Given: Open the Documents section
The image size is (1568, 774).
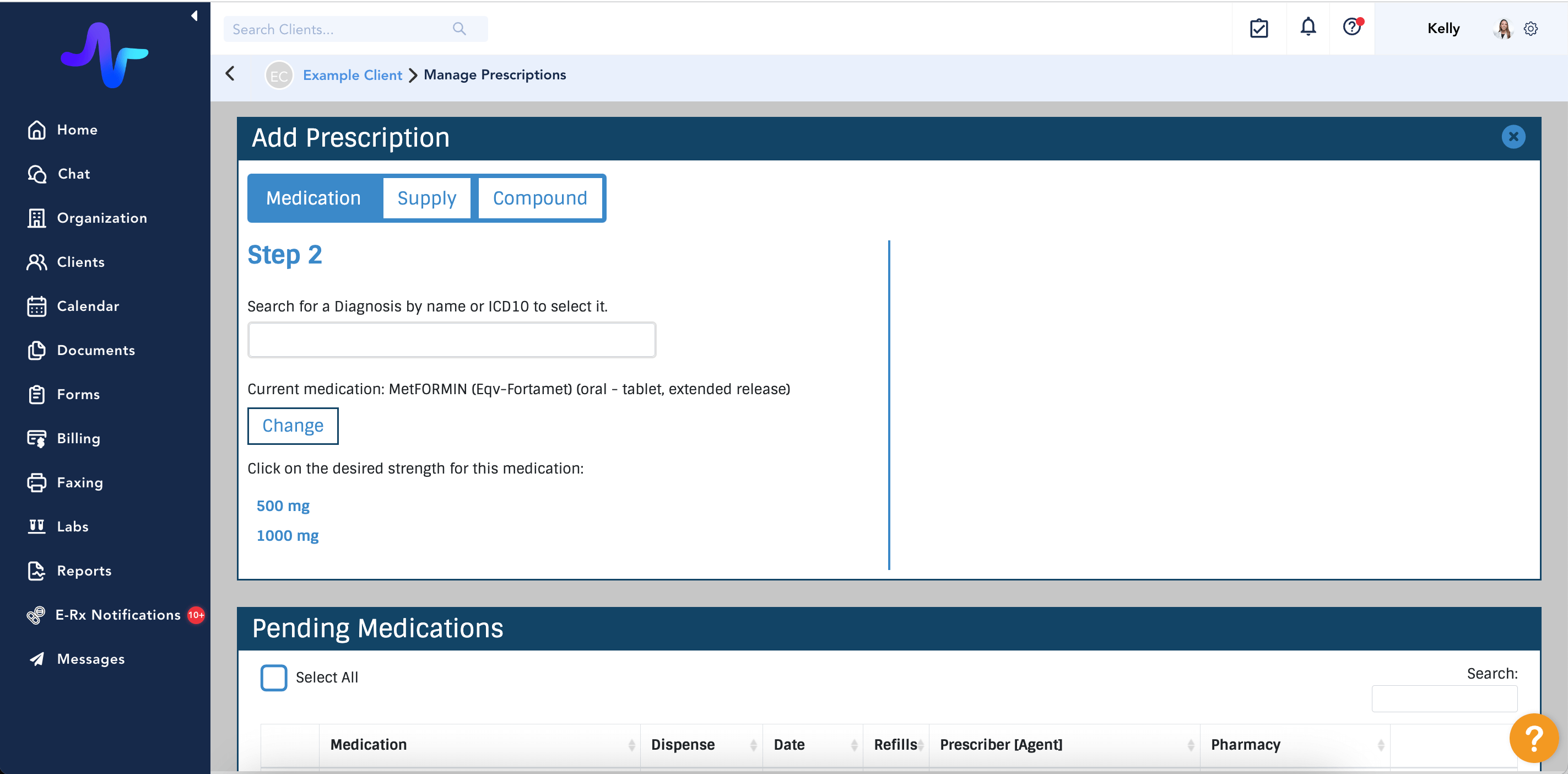Looking at the screenshot, I should 96,350.
